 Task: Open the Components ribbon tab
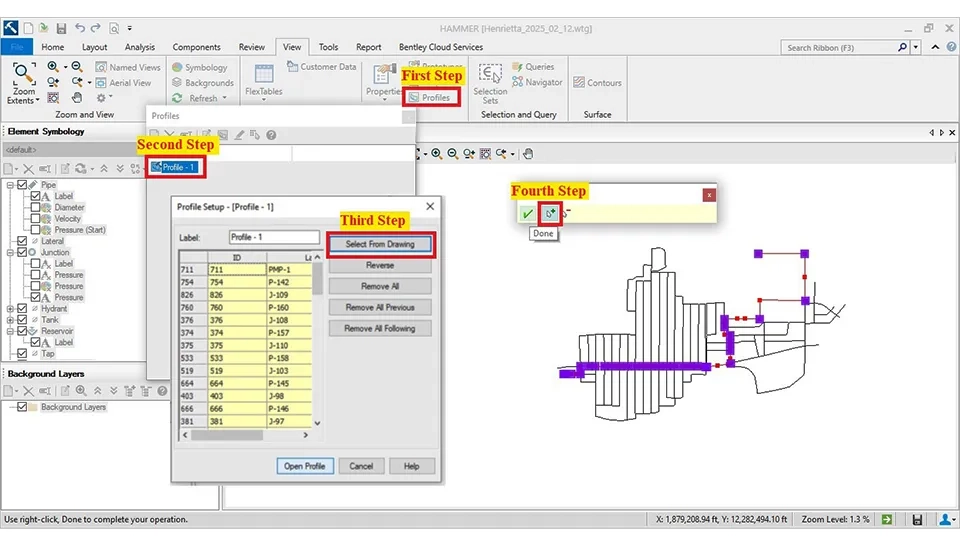(196, 47)
